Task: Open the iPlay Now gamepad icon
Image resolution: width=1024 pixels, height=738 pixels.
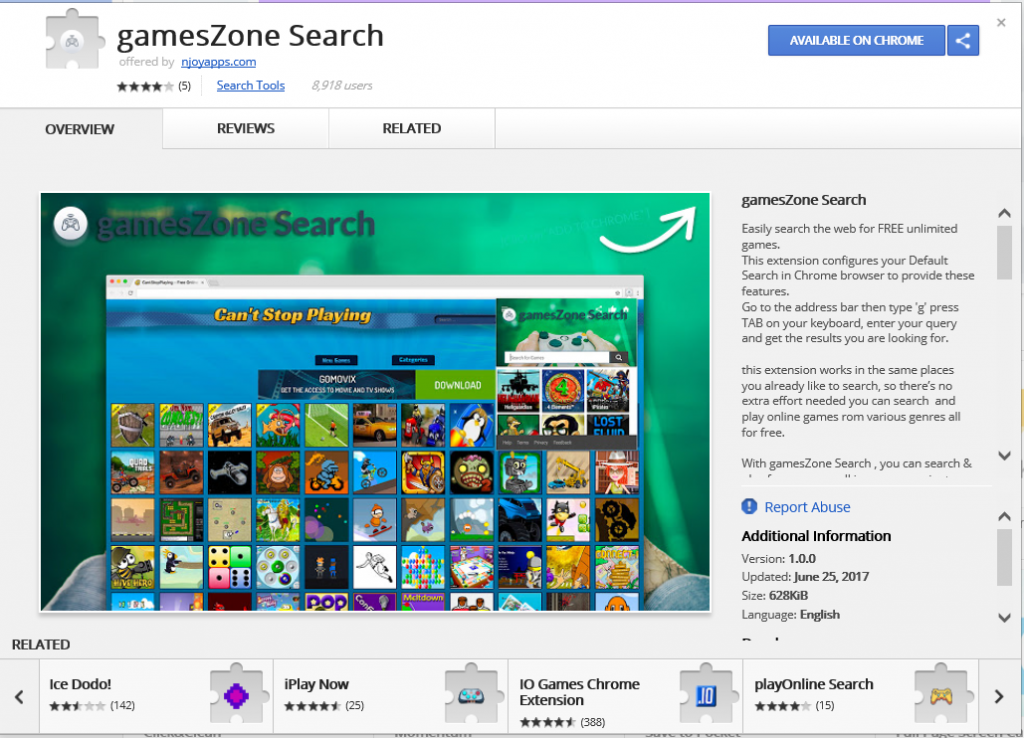Action: 472,695
